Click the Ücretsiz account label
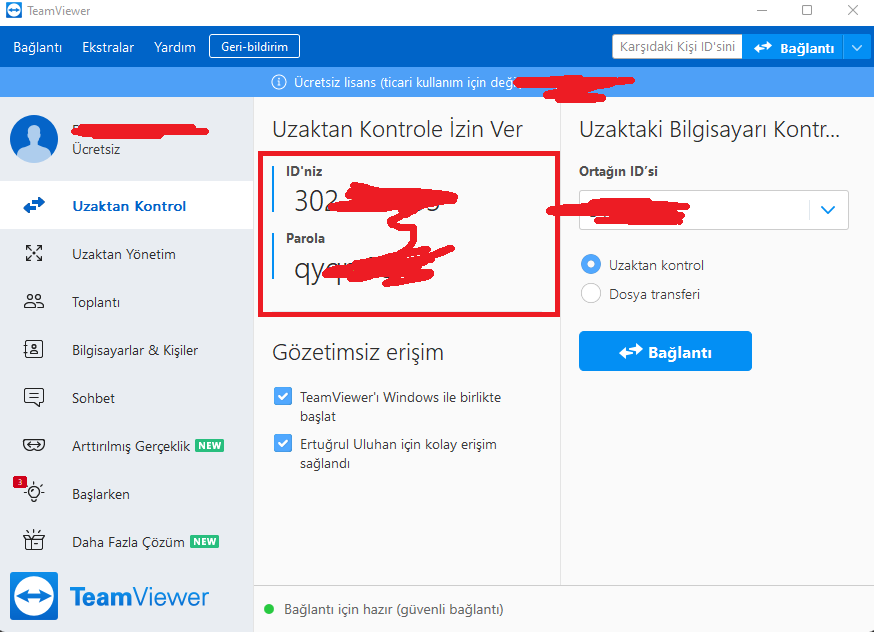874x632 pixels. point(96,149)
